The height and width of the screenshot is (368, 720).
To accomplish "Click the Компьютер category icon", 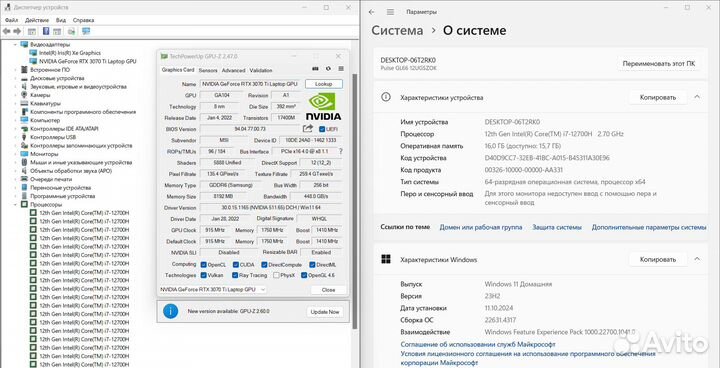I will 24,120.
